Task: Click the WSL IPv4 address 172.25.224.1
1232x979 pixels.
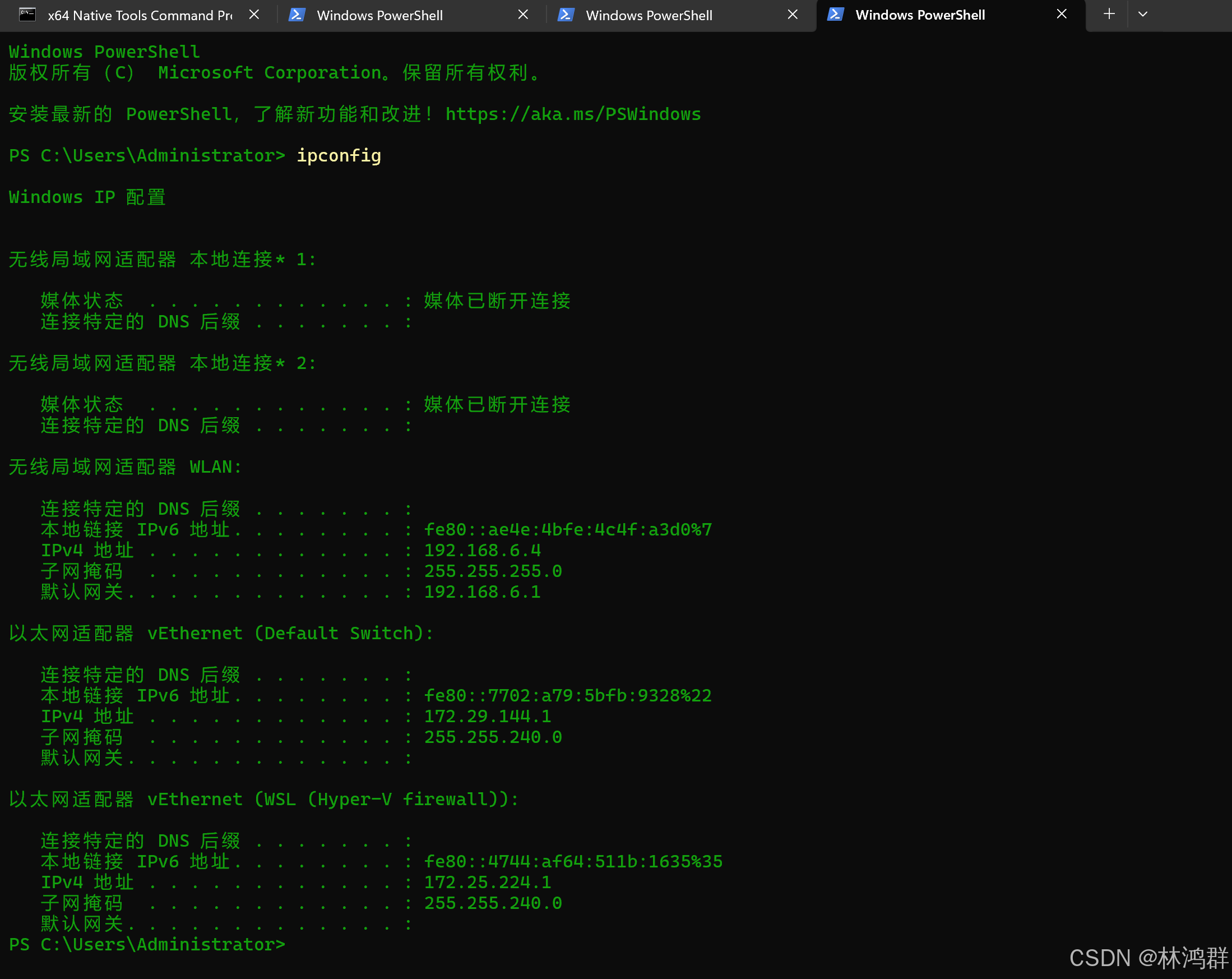Action: click(x=488, y=883)
